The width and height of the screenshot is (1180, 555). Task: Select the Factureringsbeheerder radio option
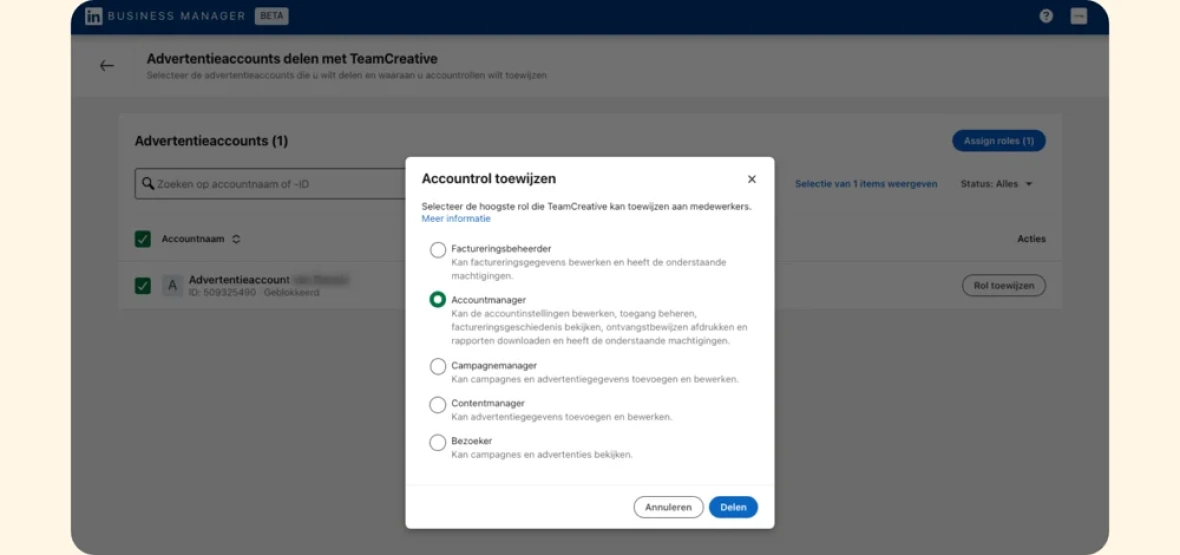tap(437, 250)
